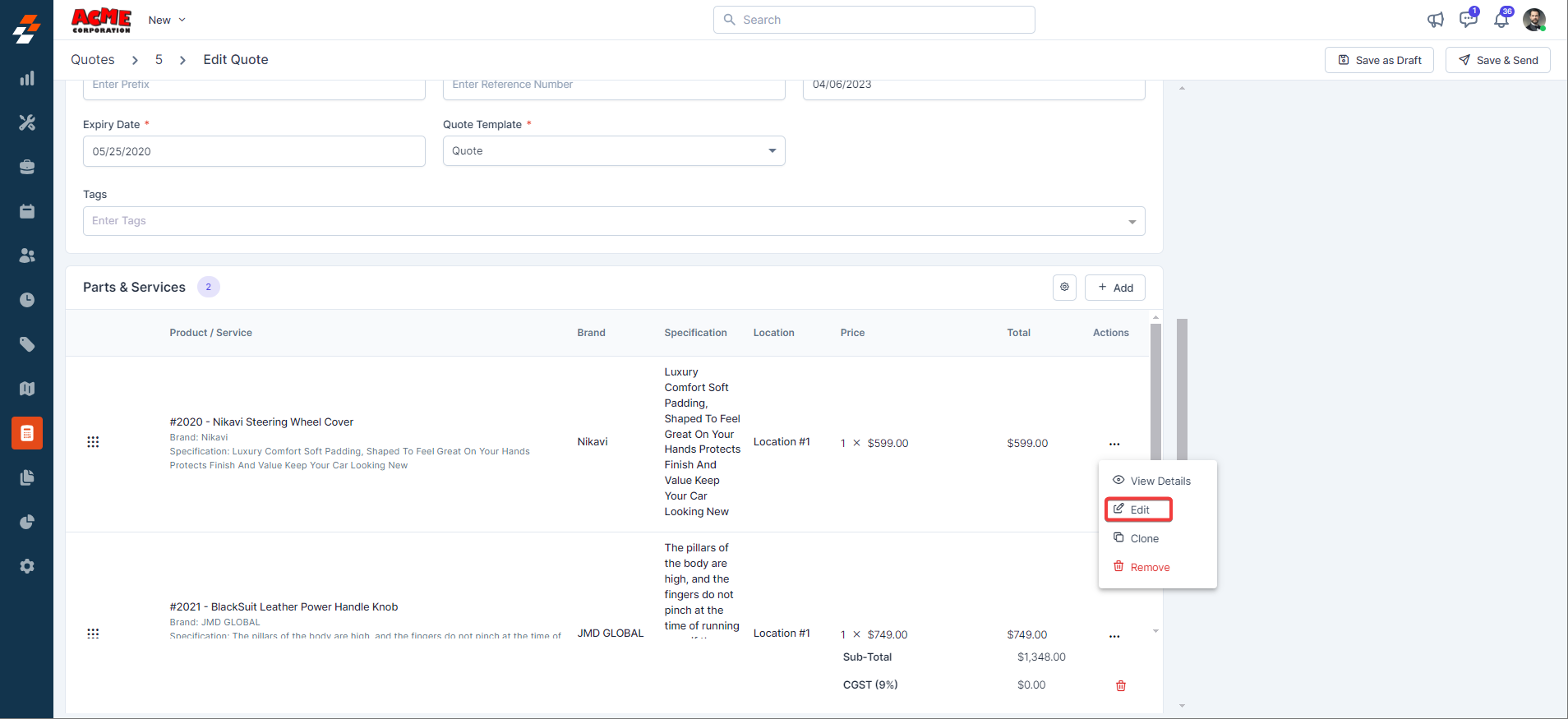Open the New dropdown menu

167,20
